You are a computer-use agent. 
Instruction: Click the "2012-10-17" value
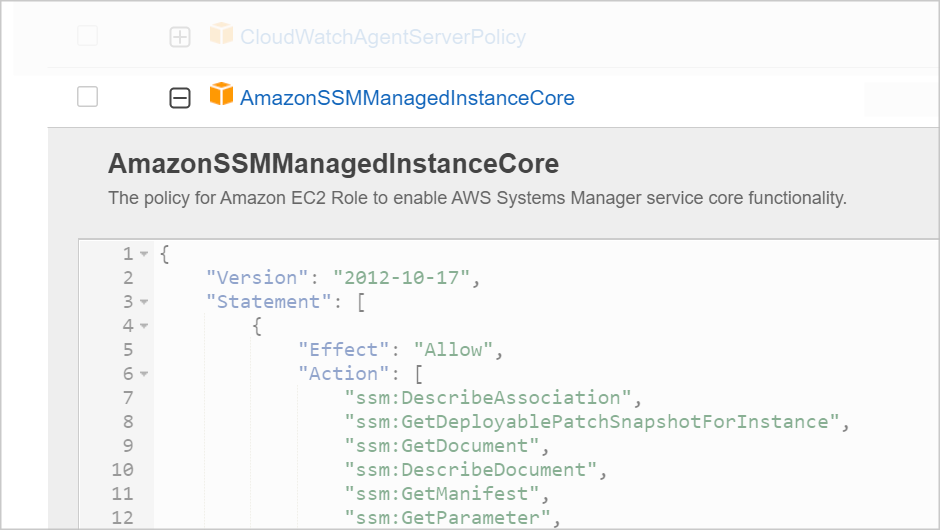(401, 278)
